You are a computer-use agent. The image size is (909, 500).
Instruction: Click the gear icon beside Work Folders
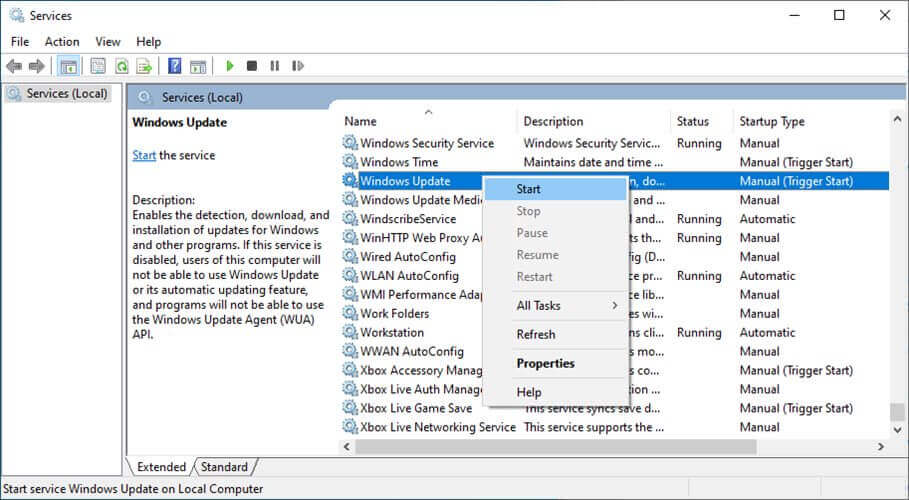350,313
